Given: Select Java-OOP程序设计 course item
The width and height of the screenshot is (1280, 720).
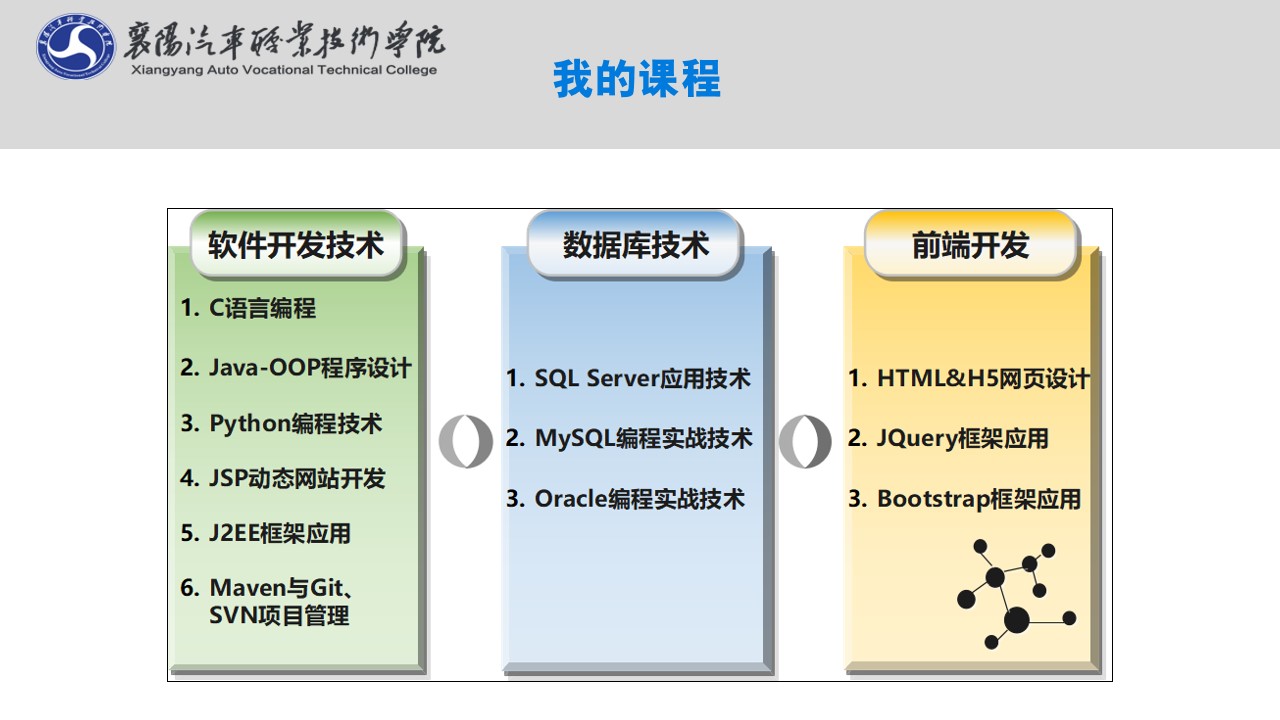Looking at the screenshot, I should point(296,367).
